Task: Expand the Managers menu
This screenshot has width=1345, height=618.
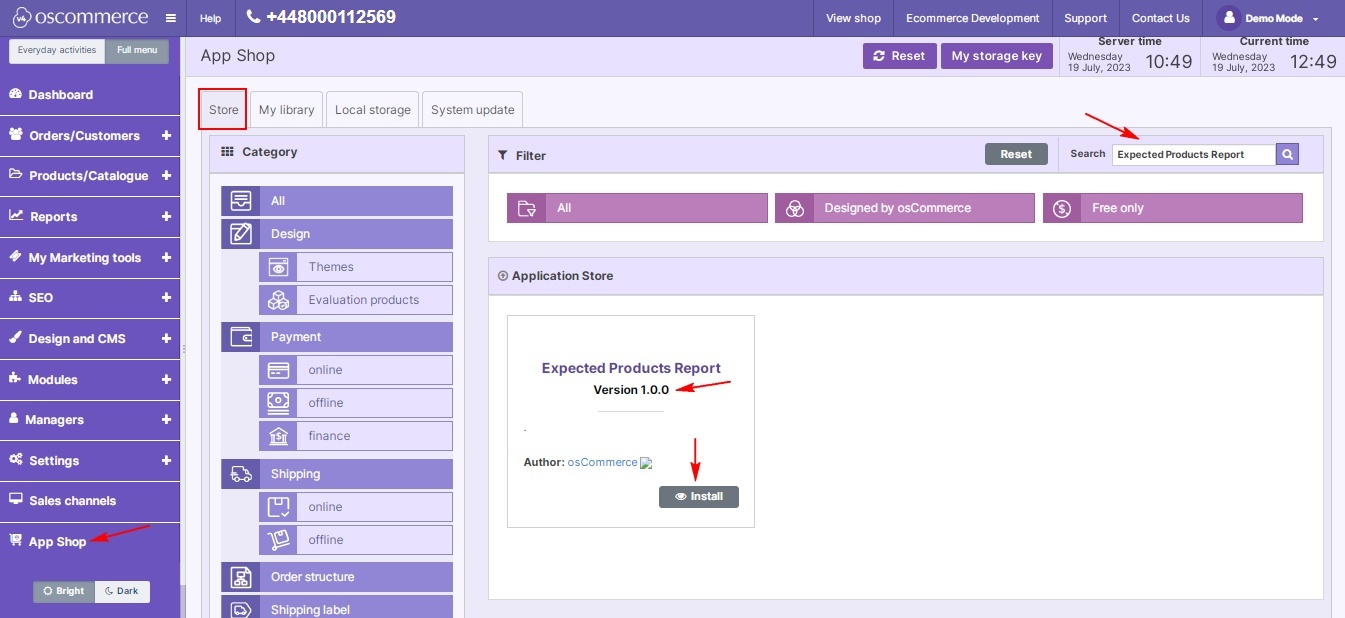Action: [166, 419]
